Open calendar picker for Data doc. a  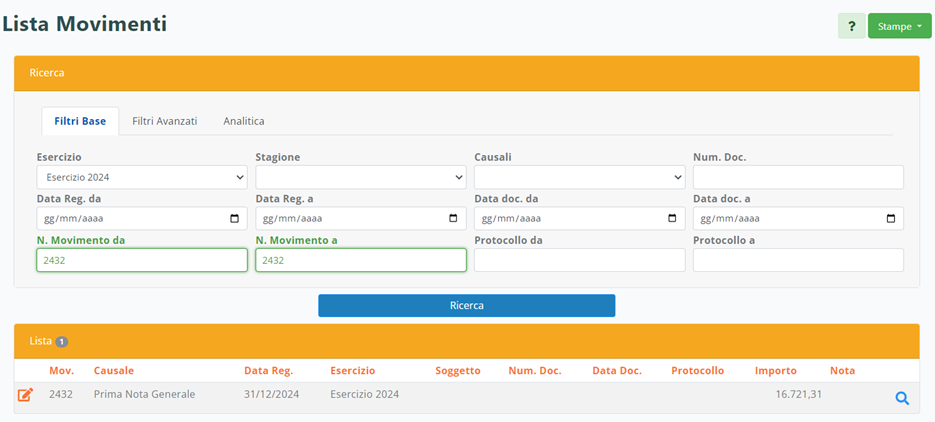pos(891,219)
